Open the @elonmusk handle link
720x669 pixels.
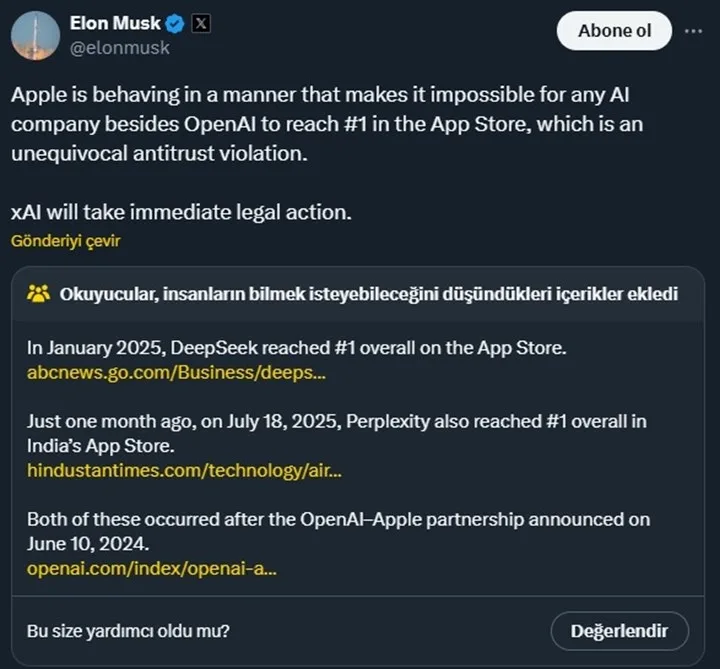(x=119, y=48)
